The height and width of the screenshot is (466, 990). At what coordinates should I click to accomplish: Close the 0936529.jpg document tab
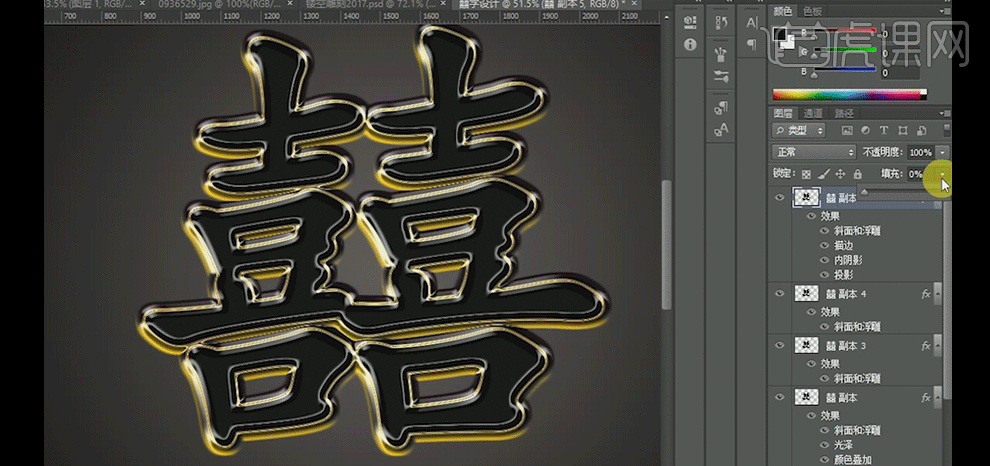(x=291, y=3)
